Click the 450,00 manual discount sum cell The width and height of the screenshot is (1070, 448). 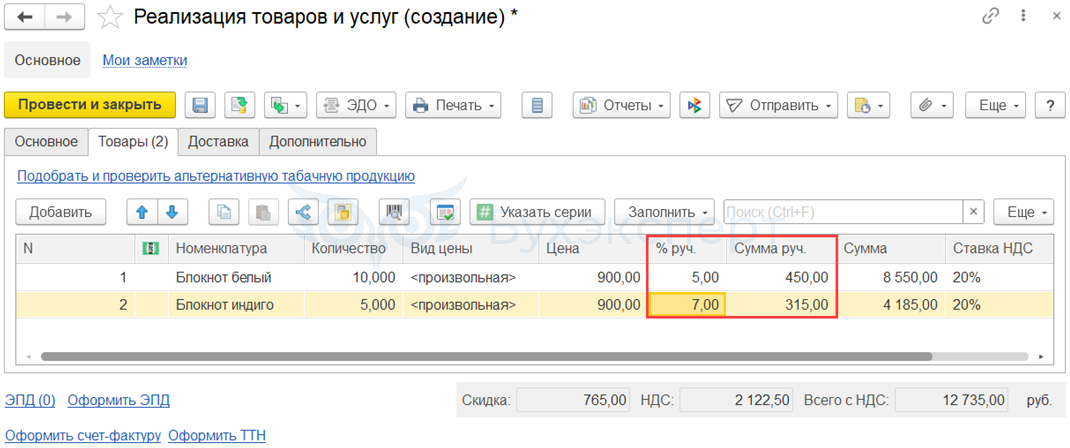click(x=781, y=278)
